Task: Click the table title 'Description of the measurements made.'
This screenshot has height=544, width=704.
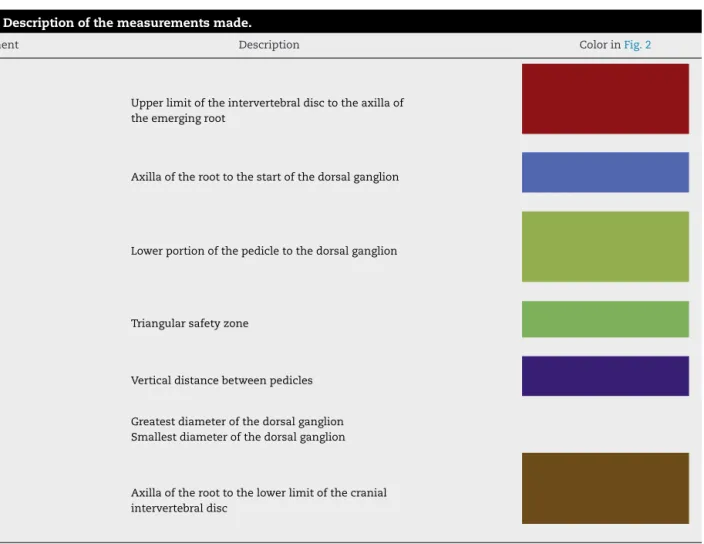Action: [x=127, y=22]
